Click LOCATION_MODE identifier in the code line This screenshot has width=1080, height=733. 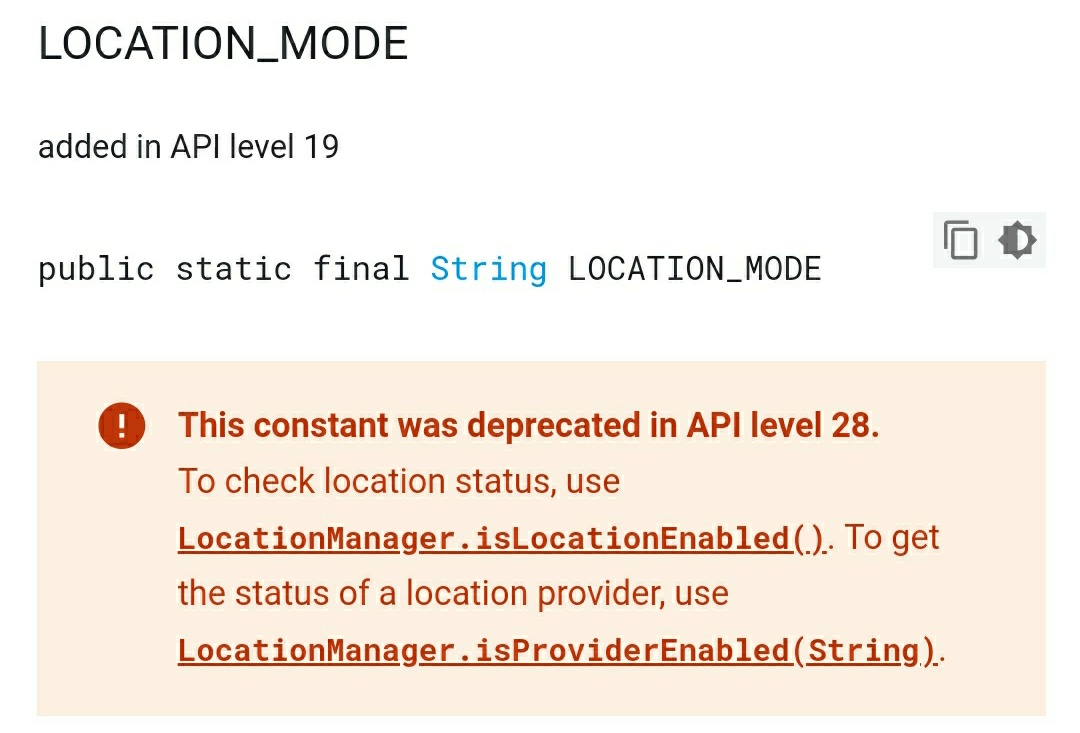point(694,269)
